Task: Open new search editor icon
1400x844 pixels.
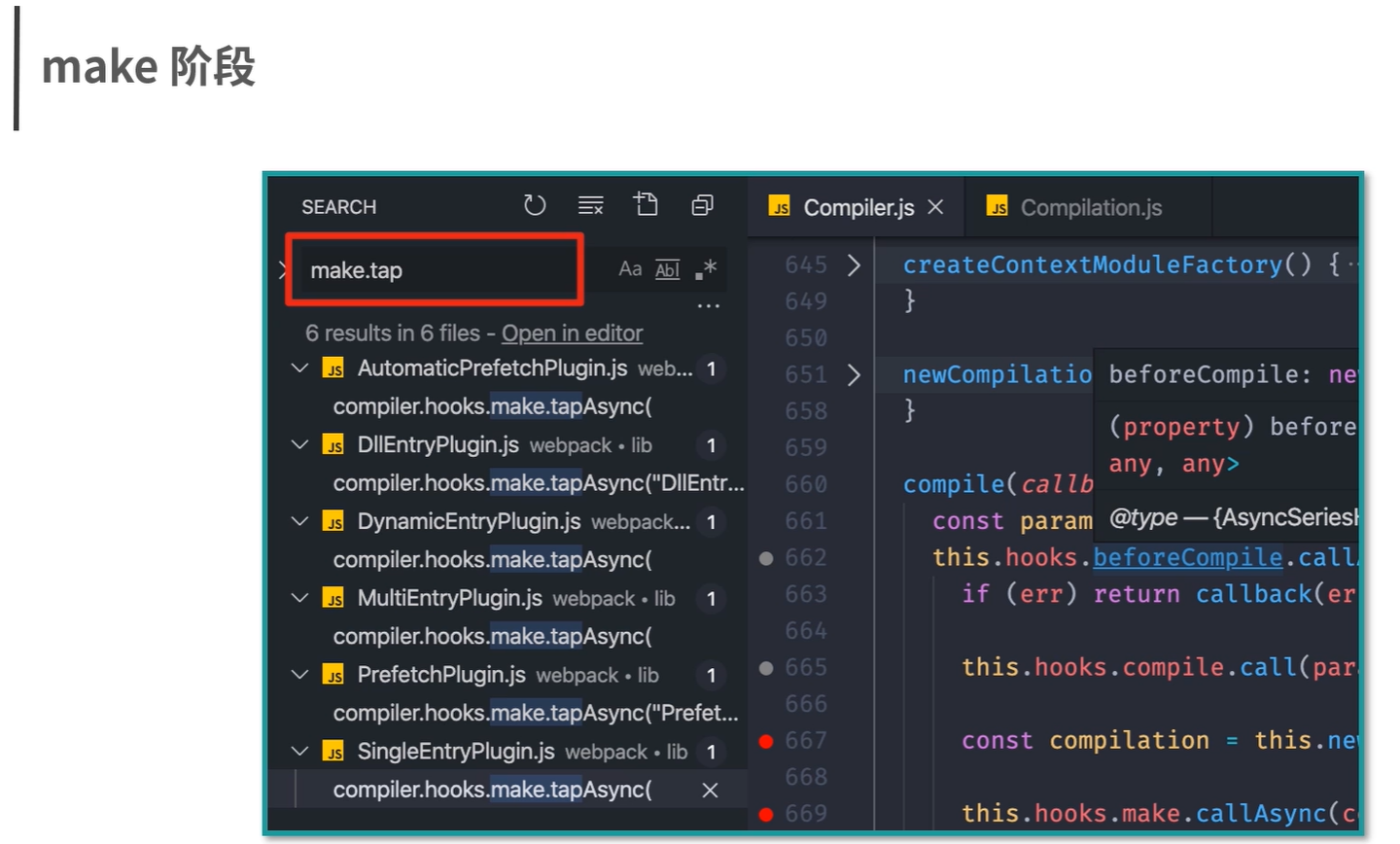Action: 646,204
